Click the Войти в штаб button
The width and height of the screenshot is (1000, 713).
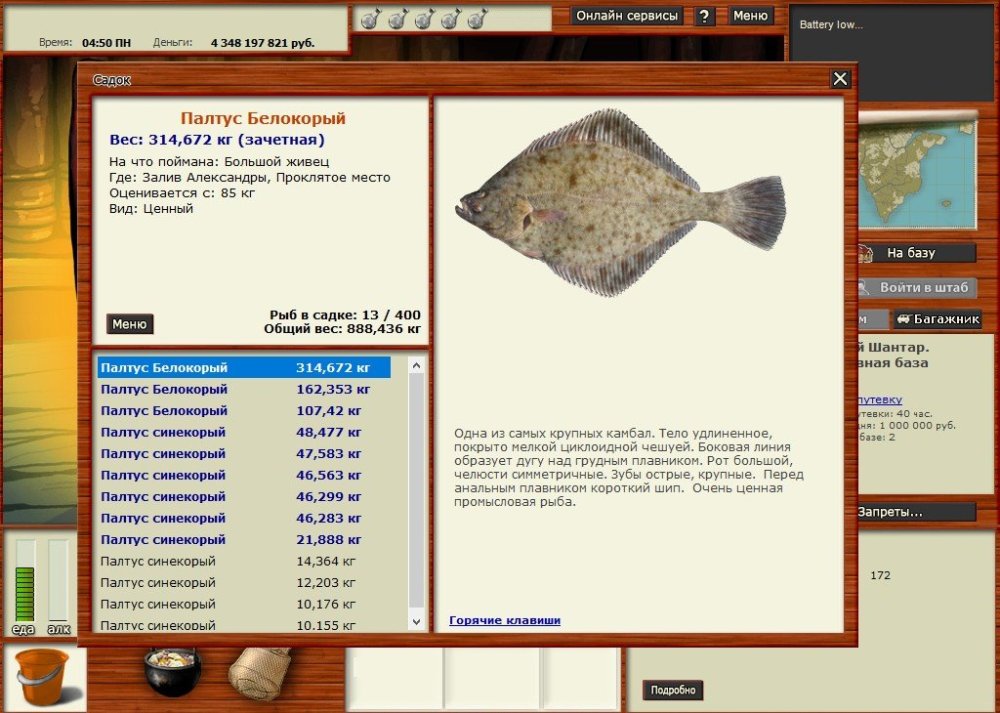point(915,287)
